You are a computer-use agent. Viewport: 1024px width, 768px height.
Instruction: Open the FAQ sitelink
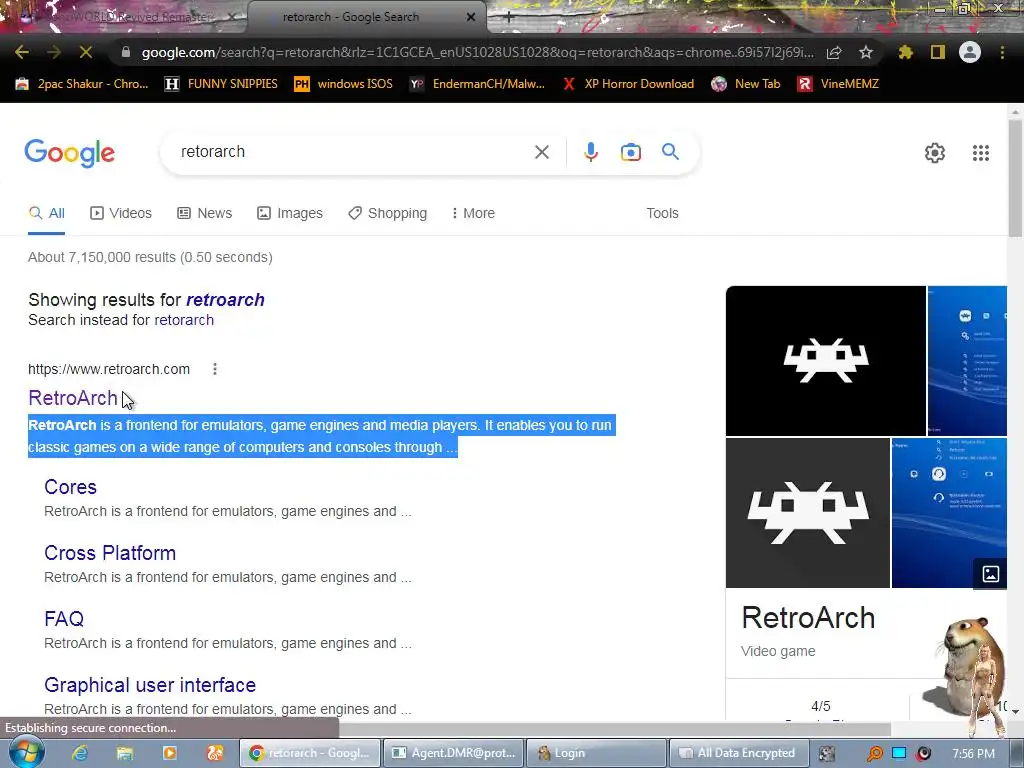[64, 618]
